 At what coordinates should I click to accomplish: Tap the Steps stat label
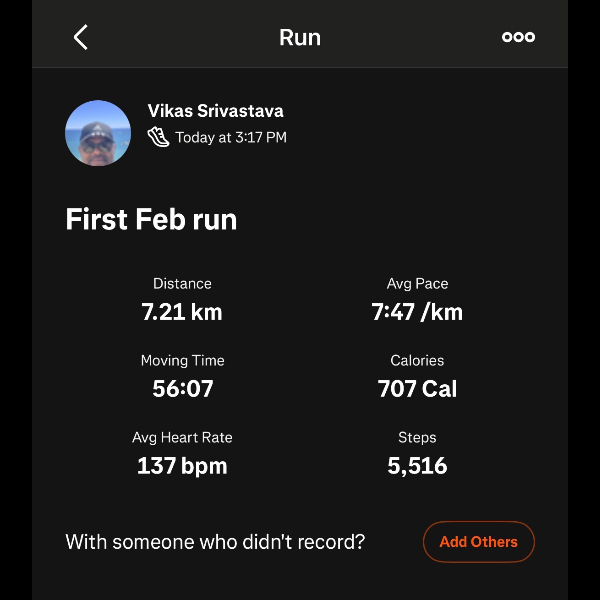coord(417,438)
